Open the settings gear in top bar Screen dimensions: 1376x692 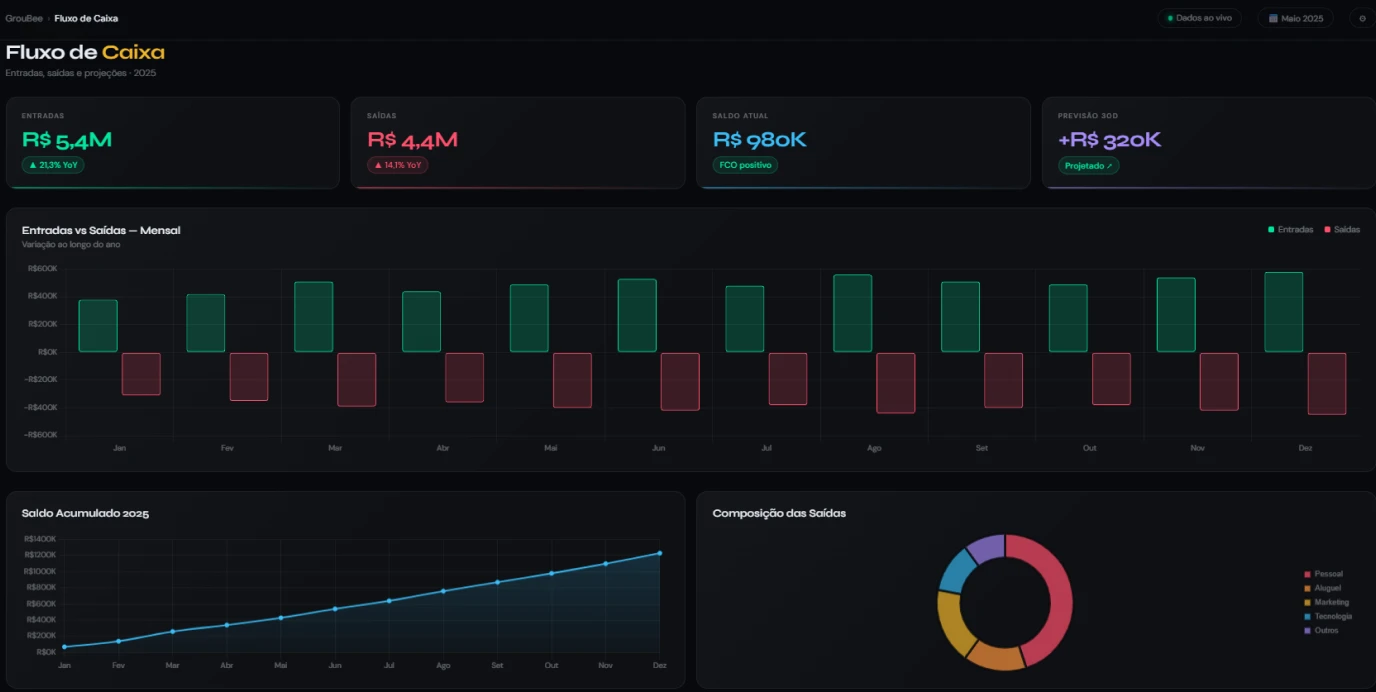tap(1362, 18)
